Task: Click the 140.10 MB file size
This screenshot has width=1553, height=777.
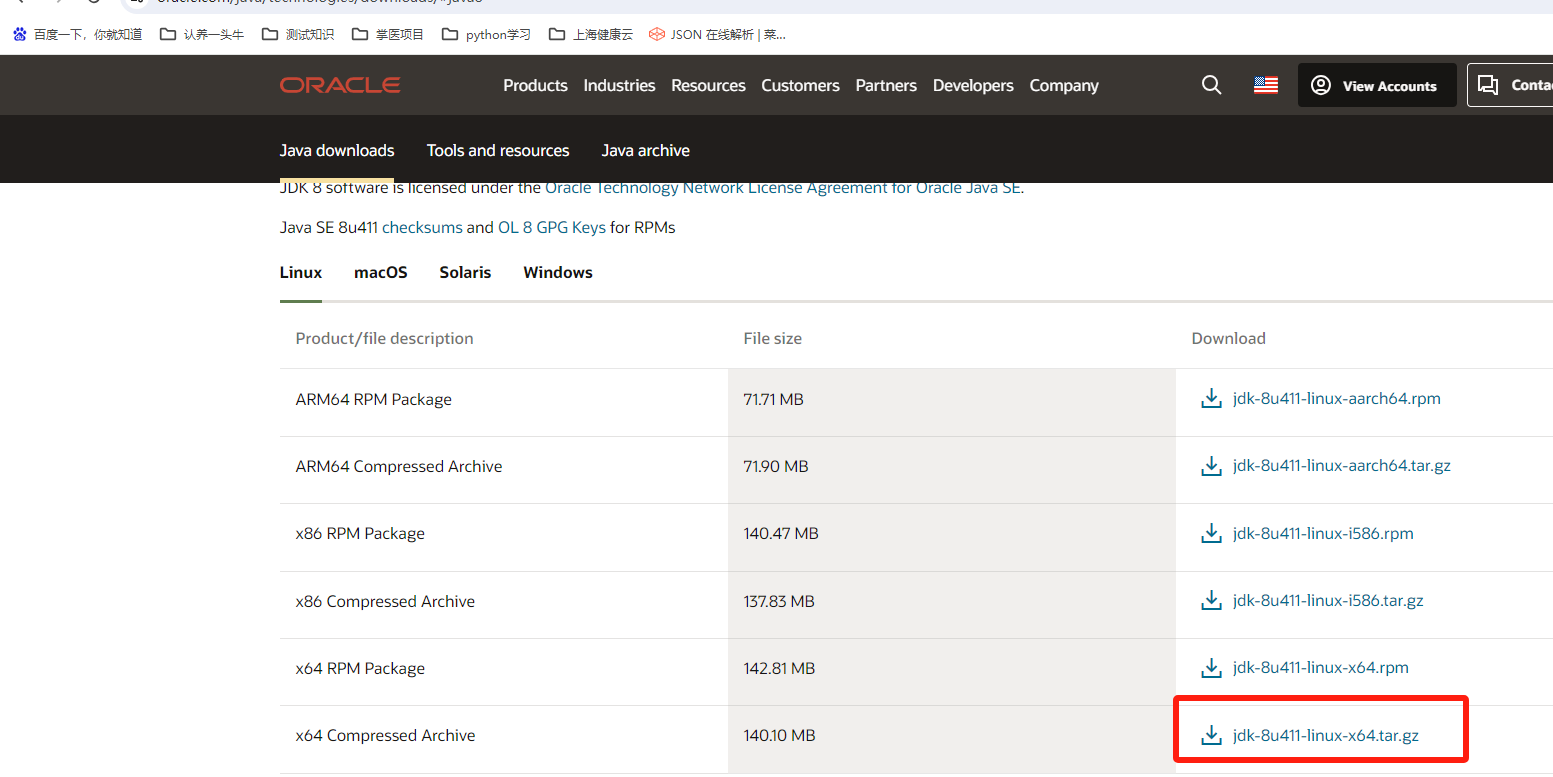Action: pyautogui.click(x=780, y=736)
